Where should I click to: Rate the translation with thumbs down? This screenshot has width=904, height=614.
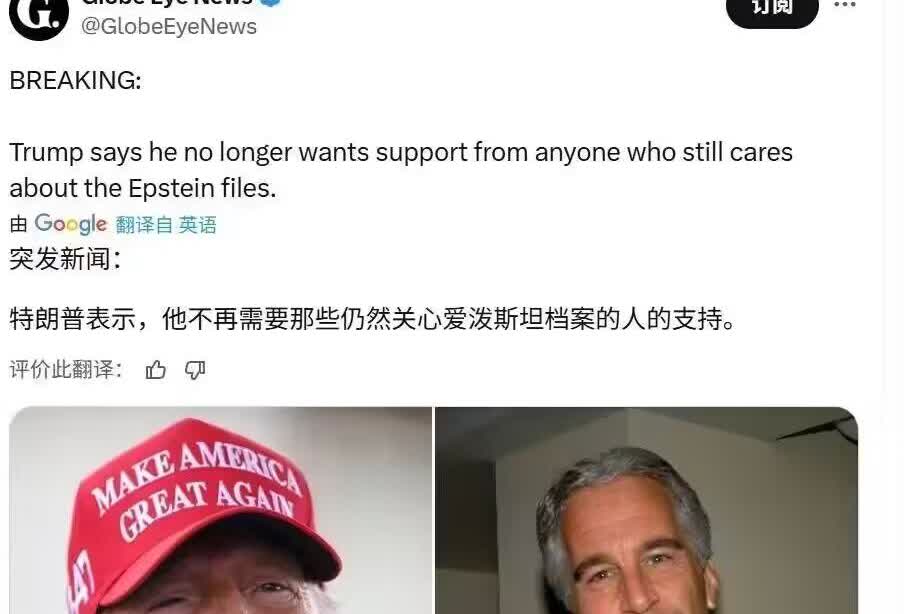(x=195, y=370)
